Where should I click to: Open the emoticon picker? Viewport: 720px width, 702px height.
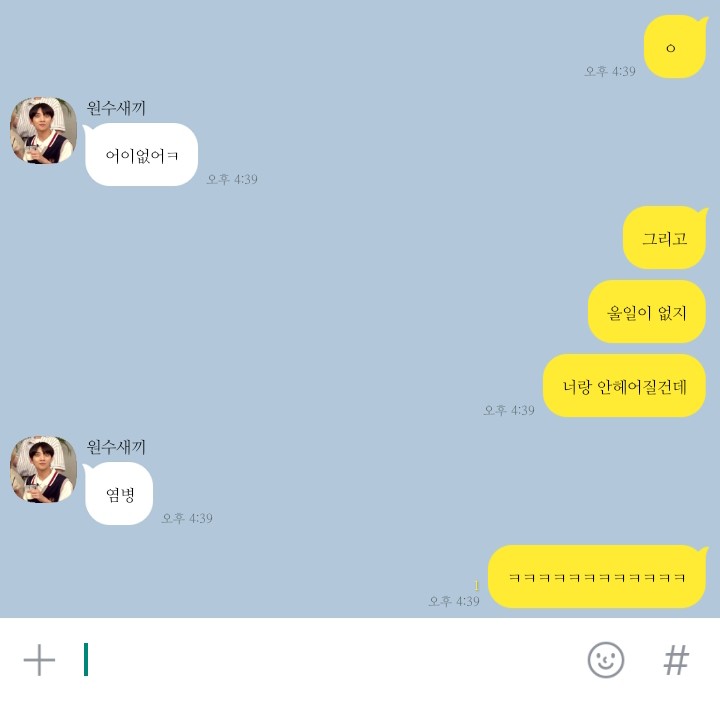click(x=606, y=660)
